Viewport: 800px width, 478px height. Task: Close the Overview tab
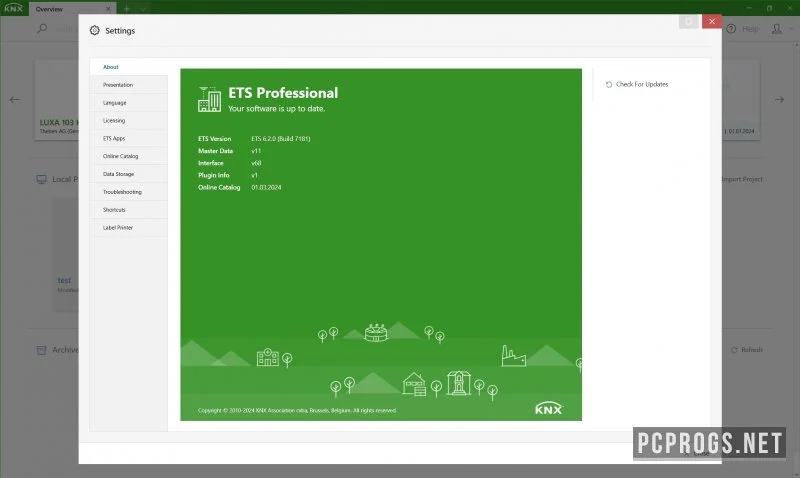tap(108, 9)
